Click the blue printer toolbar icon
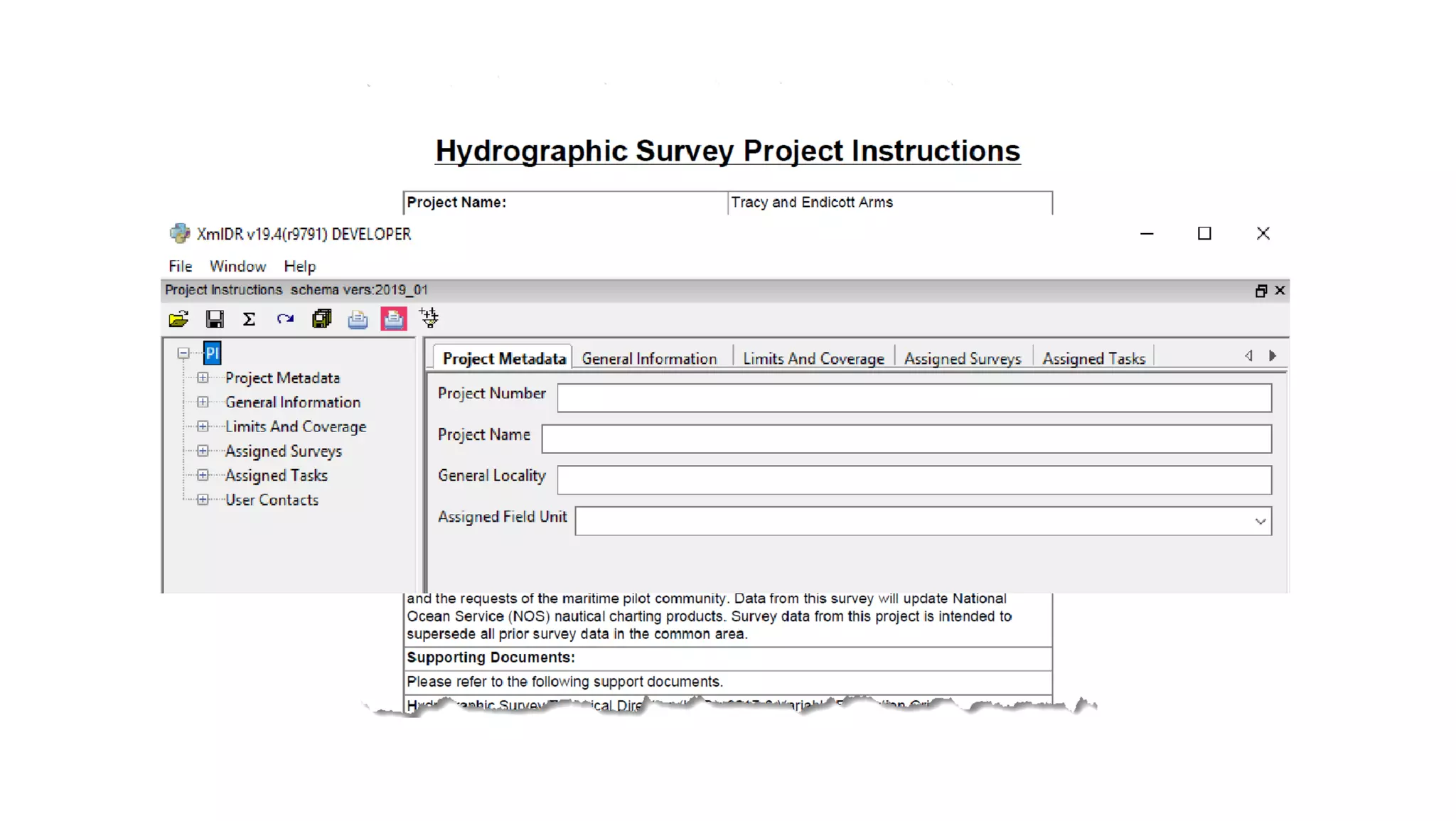 pyautogui.click(x=358, y=320)
